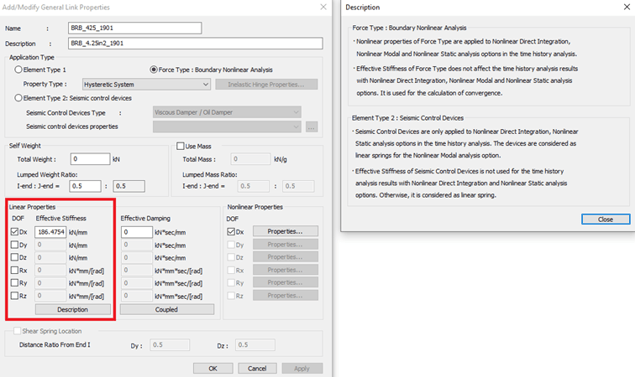Check the Rz linear DOF checkbox

point(15,296)
